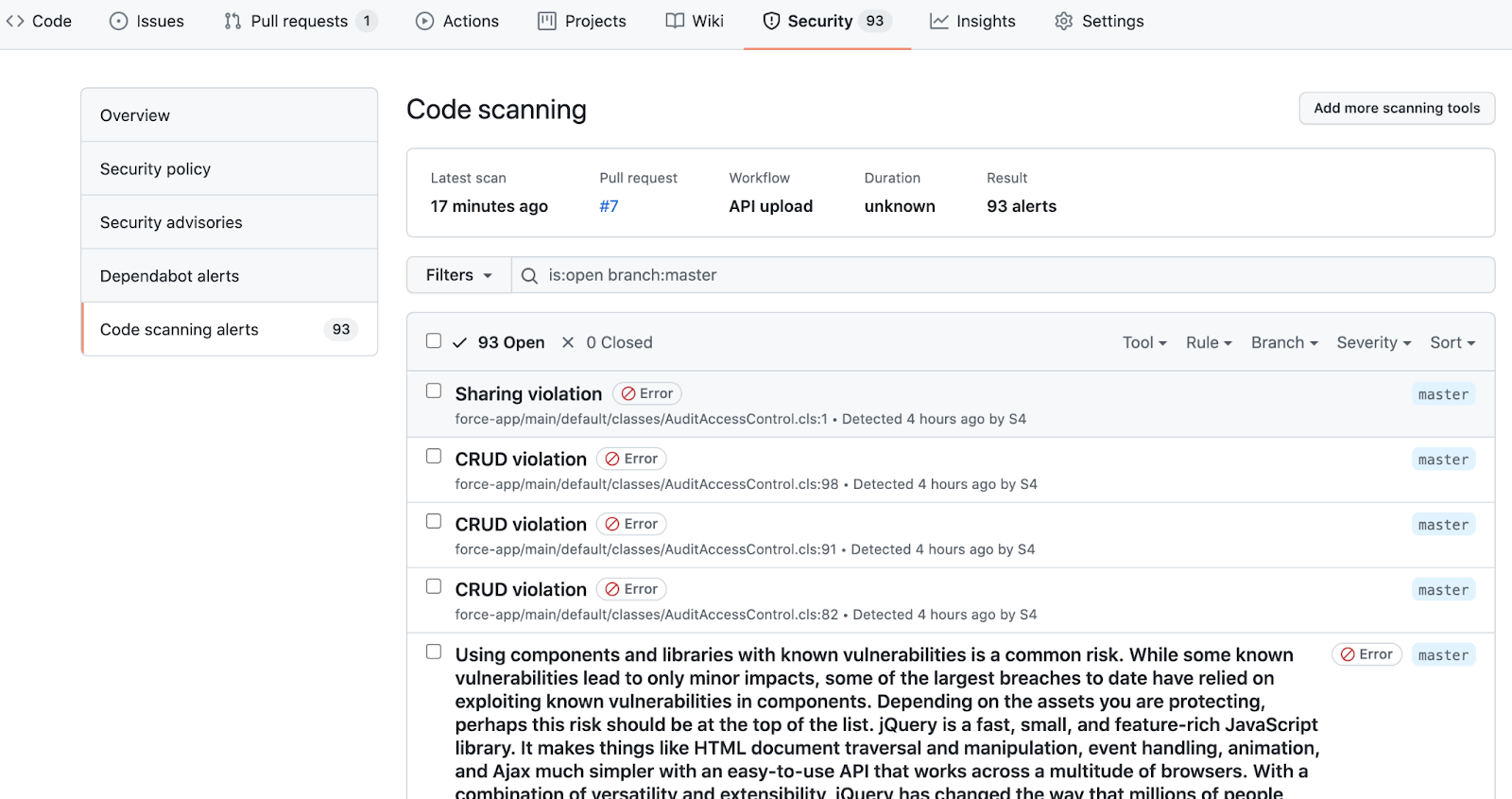Check the CRUD violation cls:98 checkbox

click(x=434, y=456)
